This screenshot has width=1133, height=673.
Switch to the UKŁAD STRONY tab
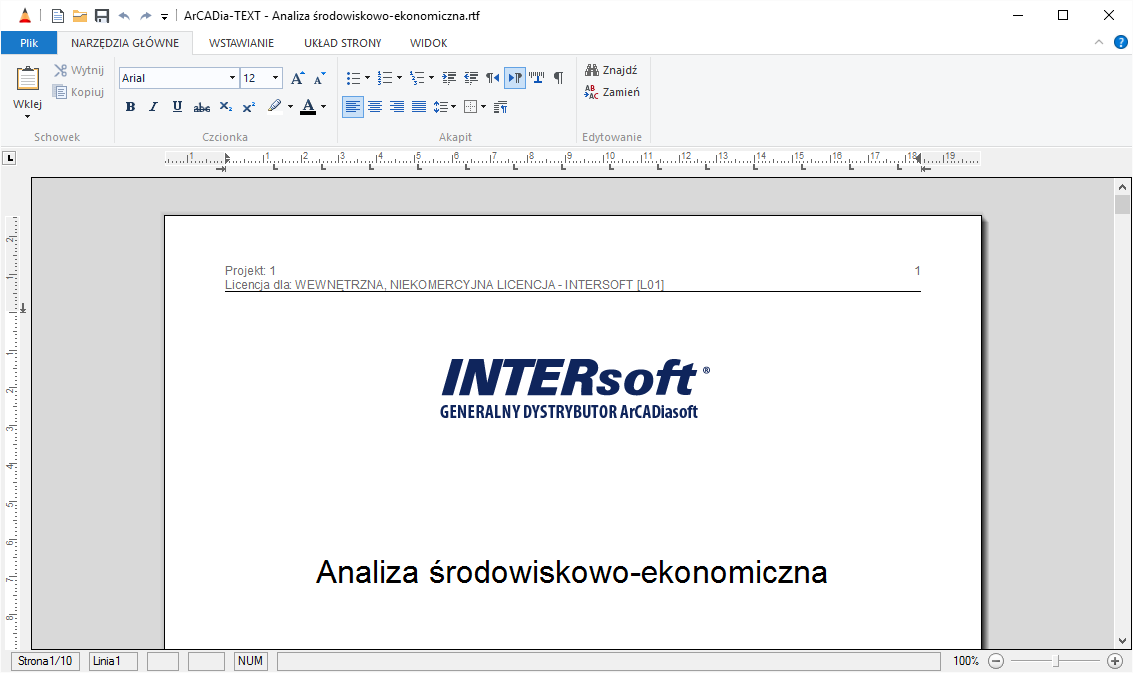tap(343, 43)
